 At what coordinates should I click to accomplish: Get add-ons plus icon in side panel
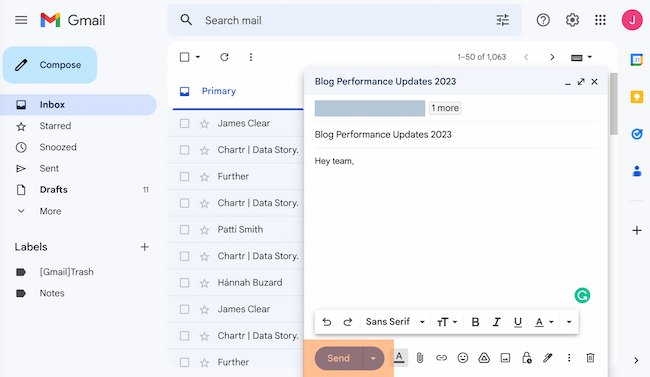pyautogui.click(x=637, y=230)
